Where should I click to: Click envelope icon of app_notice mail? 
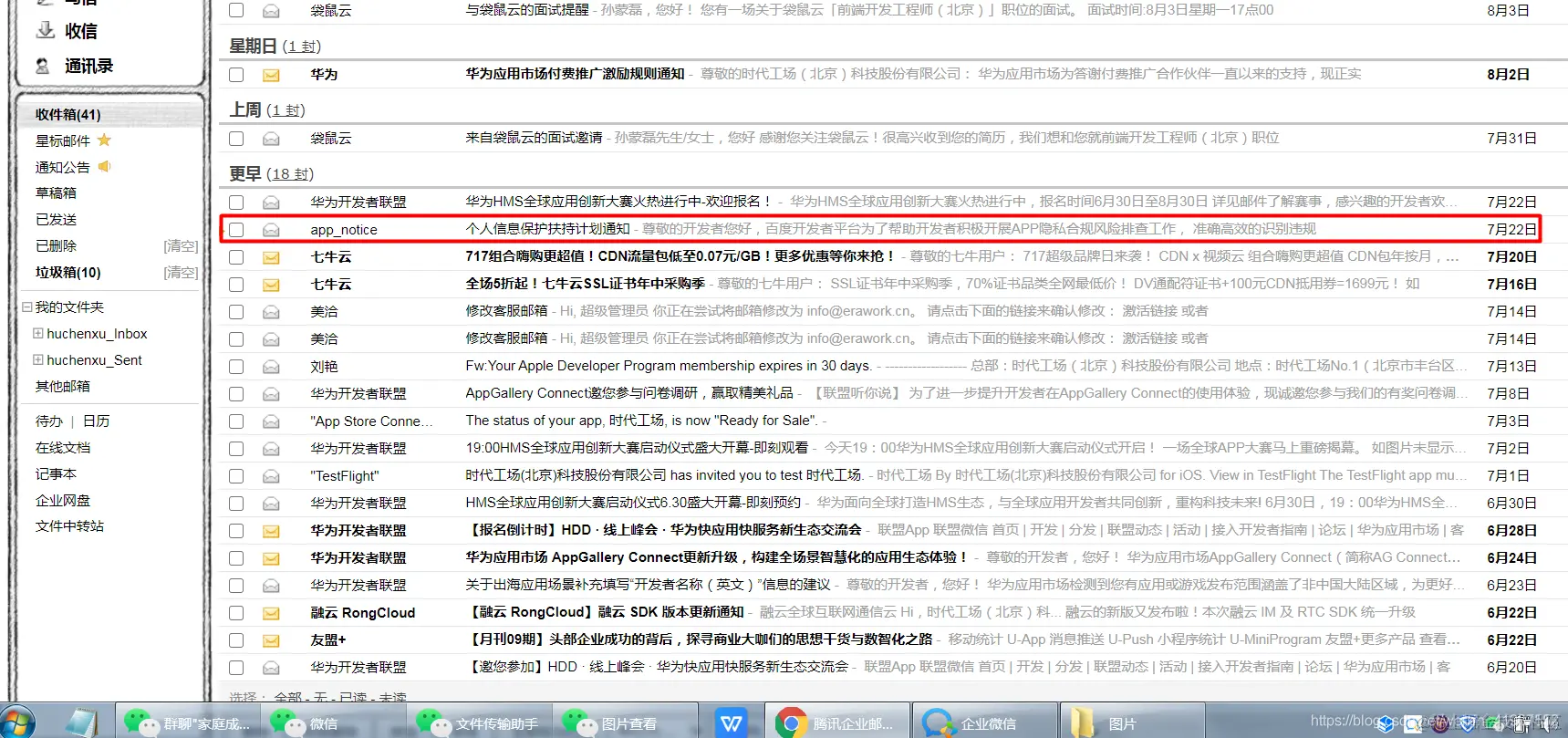tap(271, 230)
